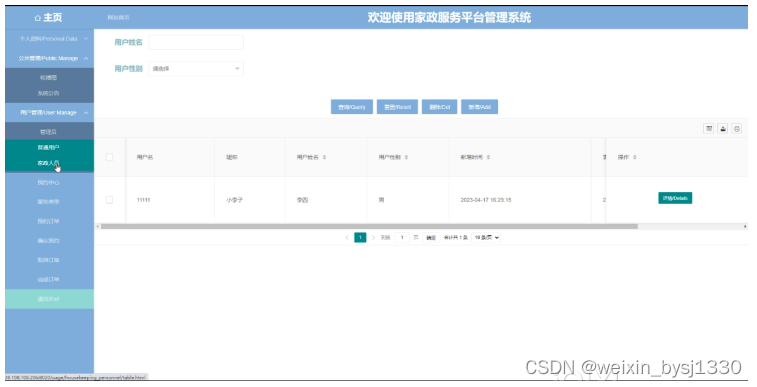Open Details for user 11111
The width and height of the screenshot is (757, 387).
pyautogui.click(x=675, y=198)
